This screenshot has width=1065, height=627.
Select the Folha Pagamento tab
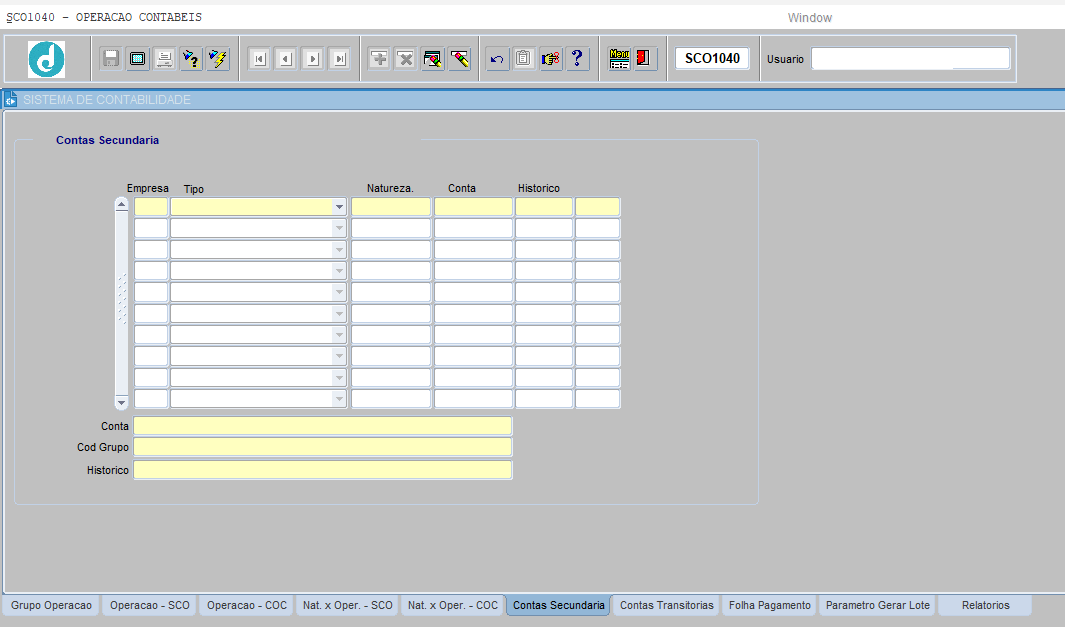[x=769, y=605]
